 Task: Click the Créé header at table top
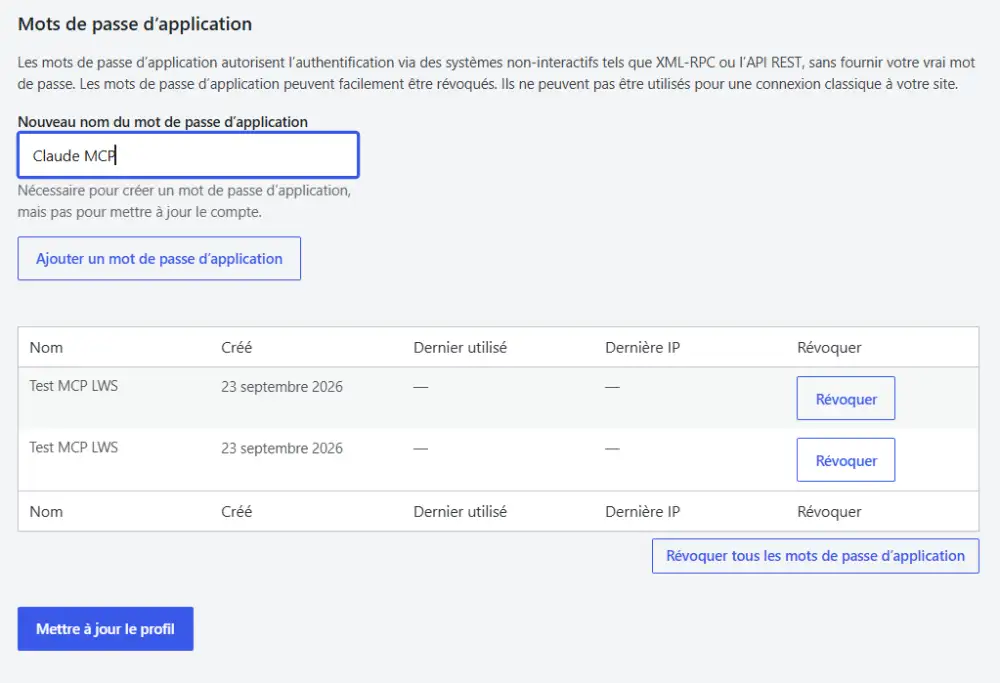click(237, 348)
